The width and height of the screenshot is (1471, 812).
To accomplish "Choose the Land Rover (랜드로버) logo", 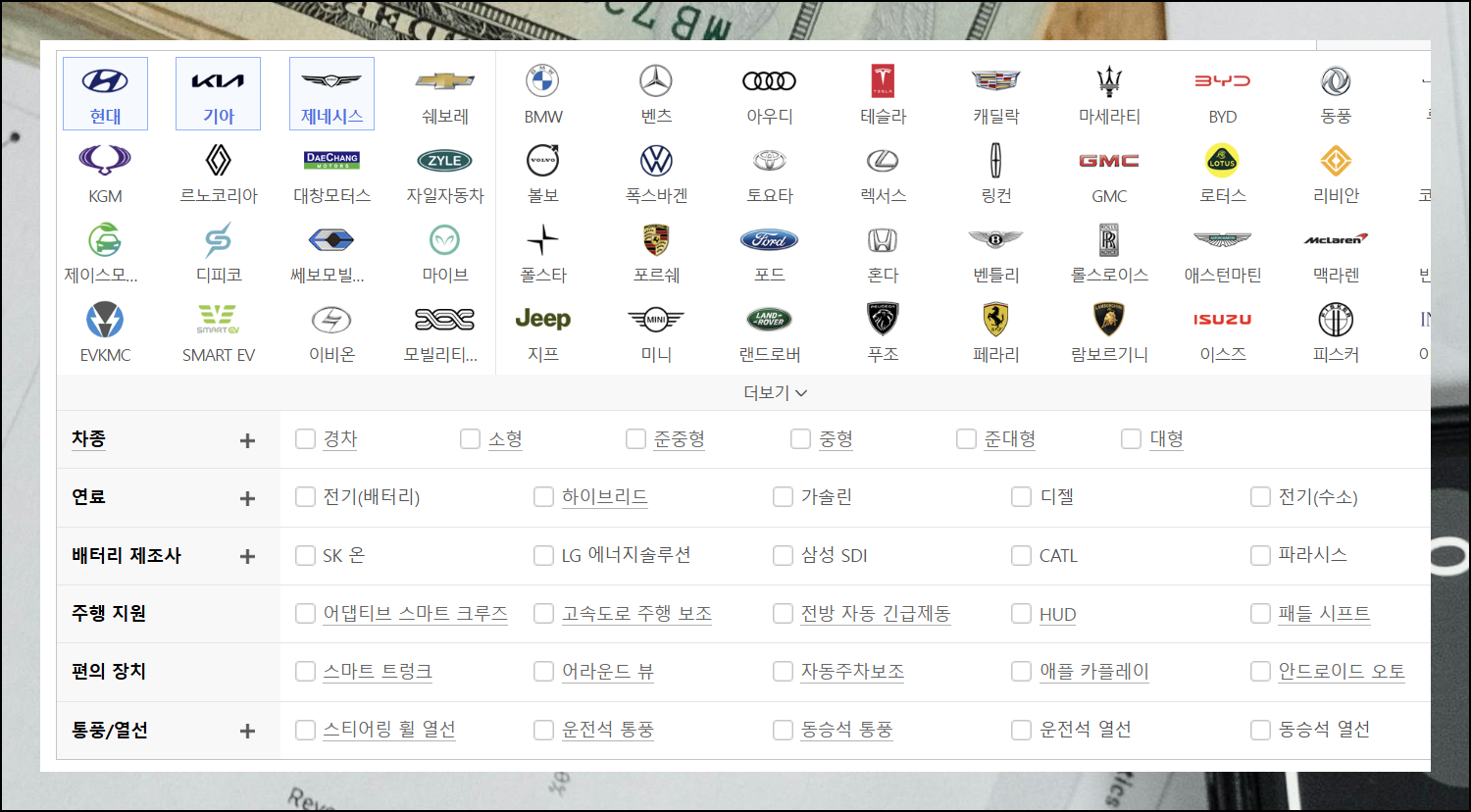I will pyautogui.click(x=770, y=319).
